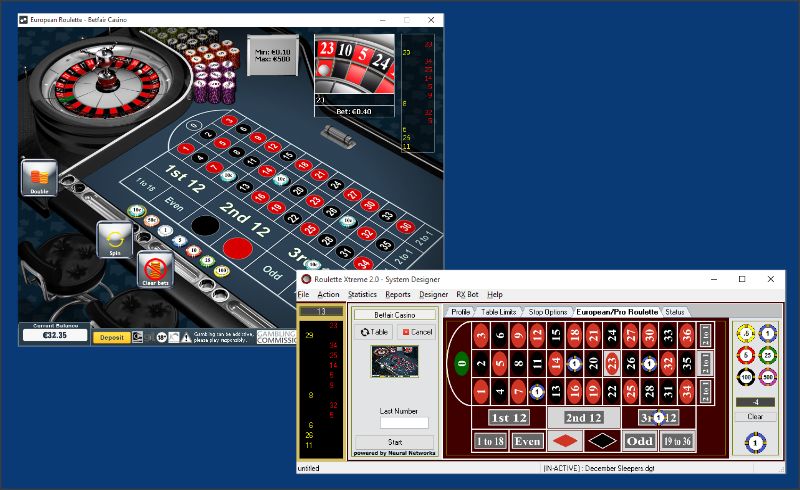Click the 19 to 36 button in Roulette Xtreme
Screen dimensions: 800x490
point(677,441)
